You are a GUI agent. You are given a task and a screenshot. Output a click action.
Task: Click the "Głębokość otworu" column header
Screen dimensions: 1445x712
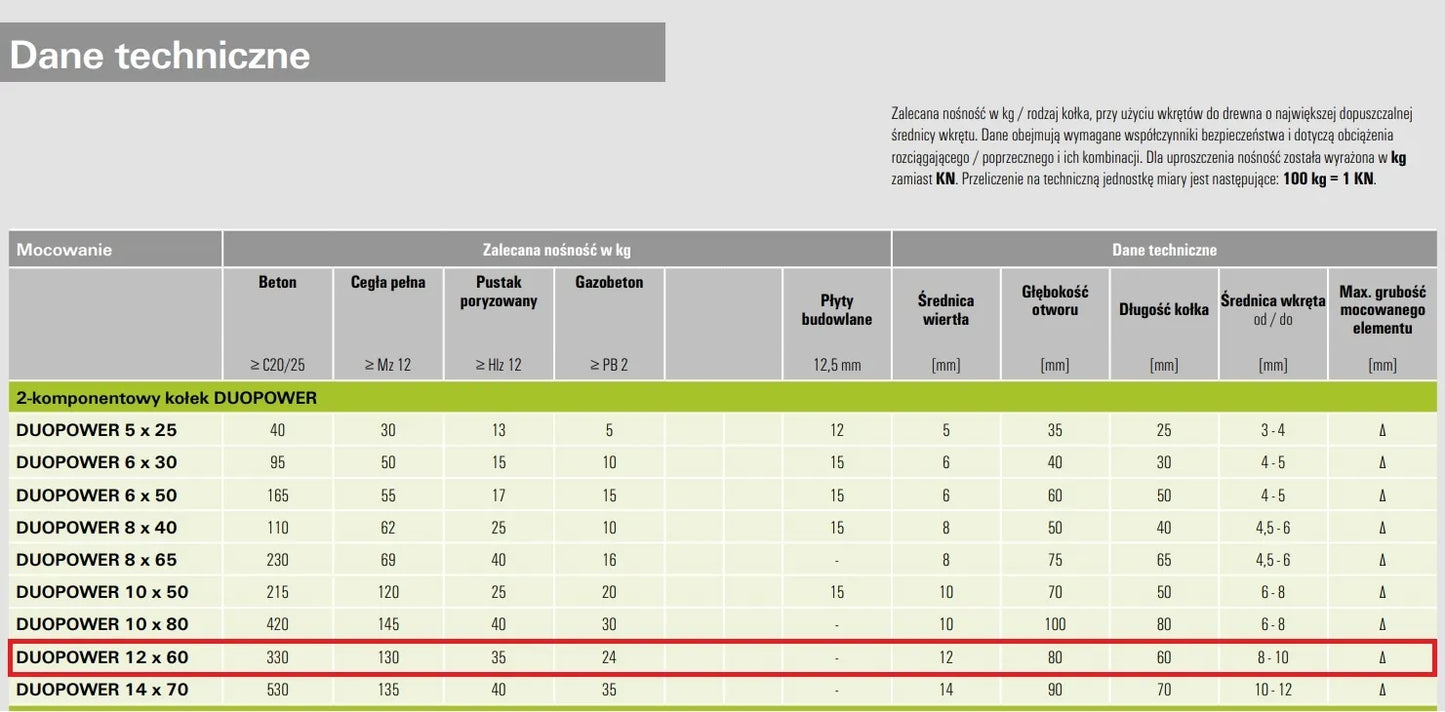click(1055, 300)
